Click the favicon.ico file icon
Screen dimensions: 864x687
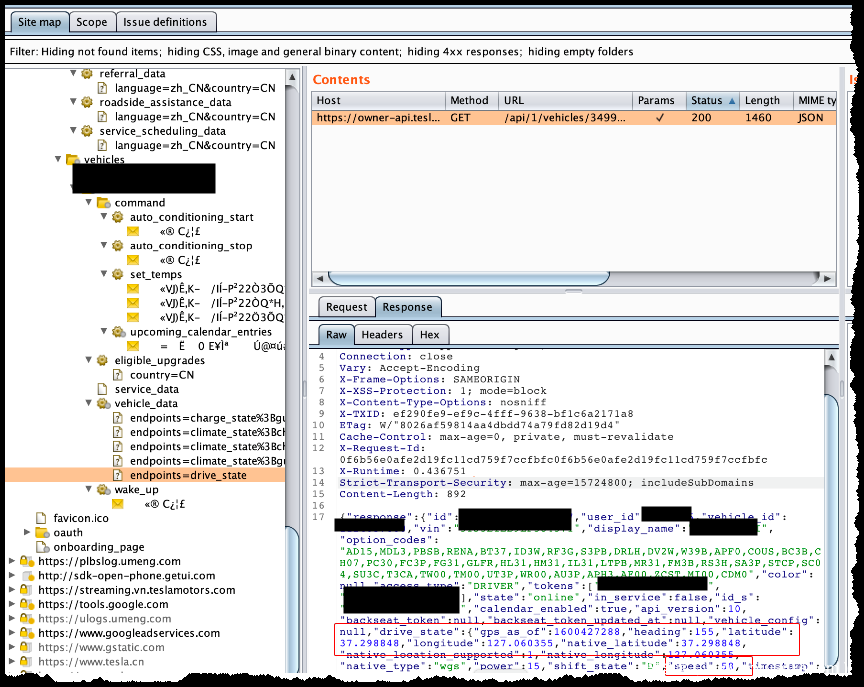(x=42, y=518)
